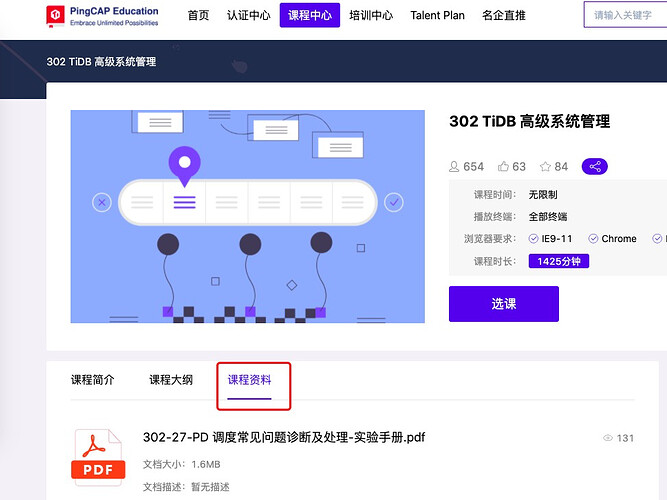Screen dimensions: 667x500
Task: Switch to the 课程简介 tab
Action: click(93, 380)
